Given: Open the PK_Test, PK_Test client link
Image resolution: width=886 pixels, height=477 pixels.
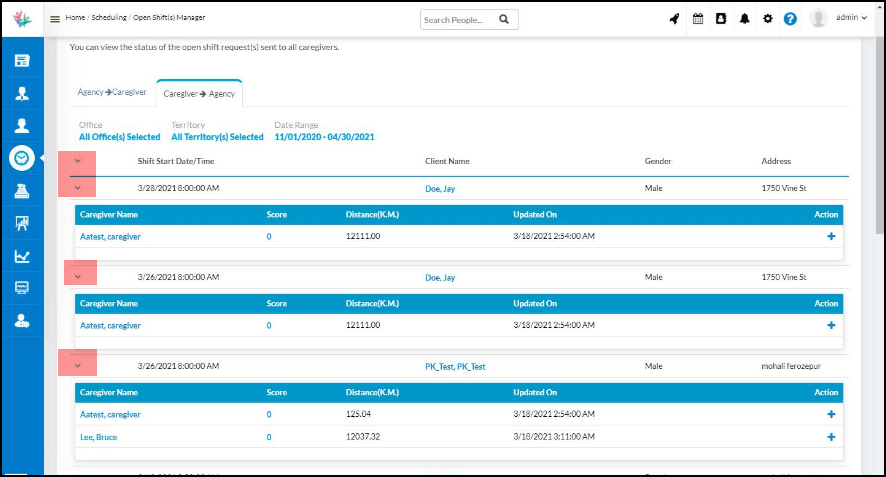Looking at the screenshot, I should tap(455, 367).
